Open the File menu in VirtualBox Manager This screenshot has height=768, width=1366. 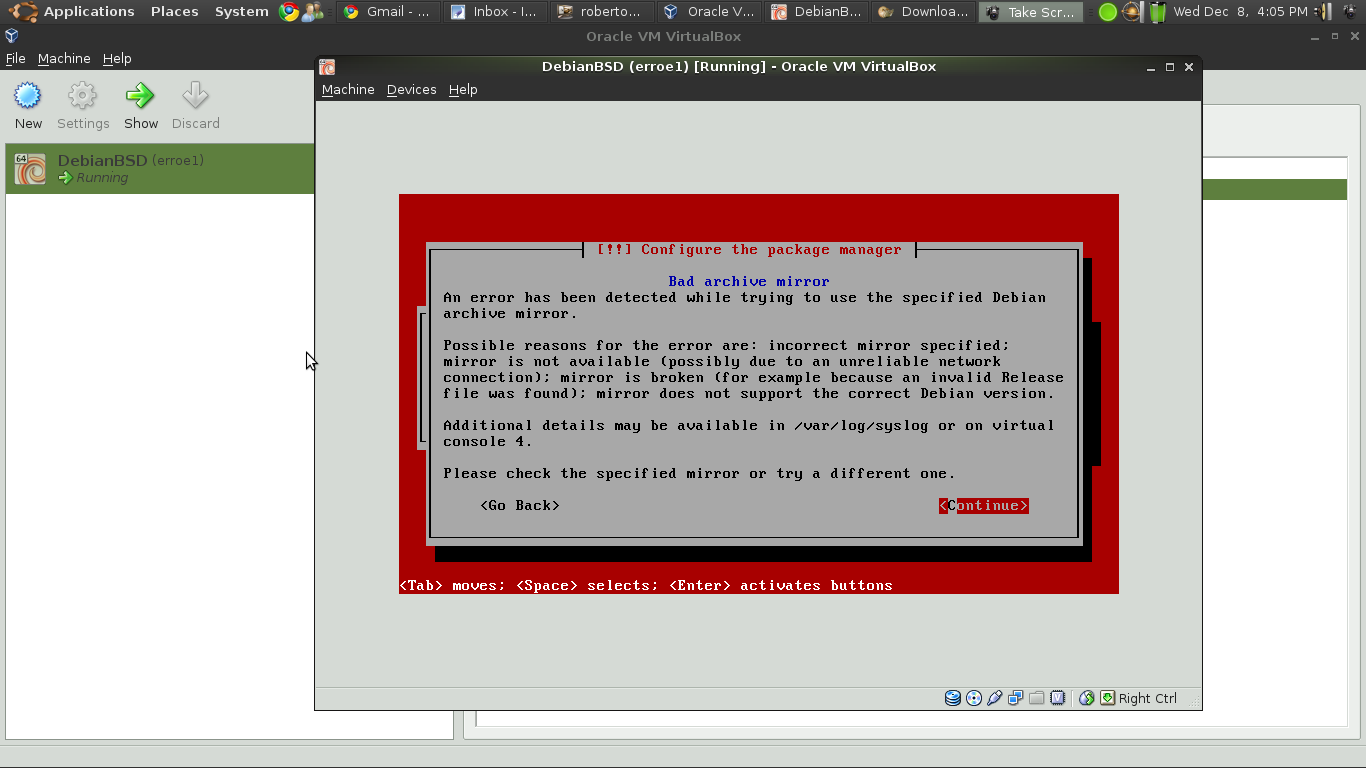(15, 58)
